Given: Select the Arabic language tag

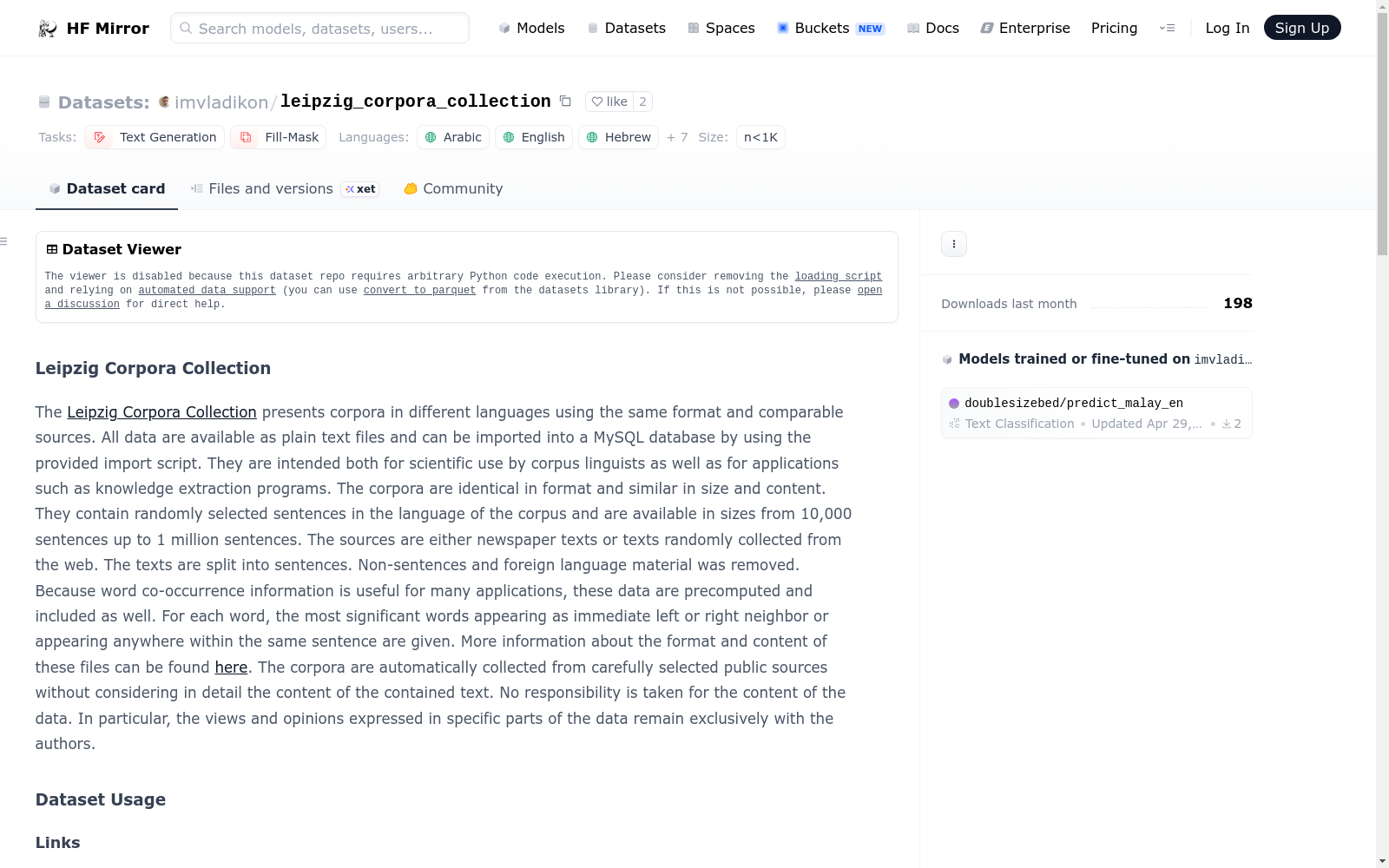Looking at the screenshot, I should [453, 137].
